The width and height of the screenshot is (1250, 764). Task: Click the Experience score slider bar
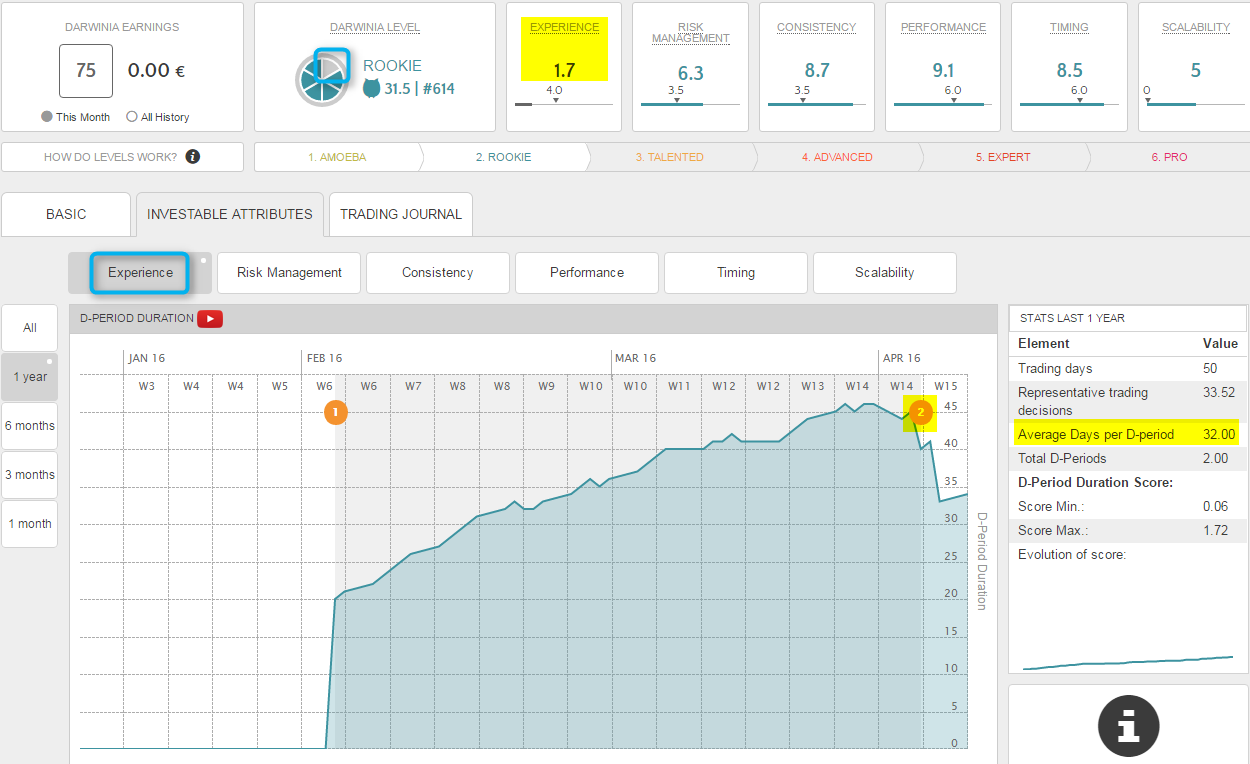coord(564,104)
